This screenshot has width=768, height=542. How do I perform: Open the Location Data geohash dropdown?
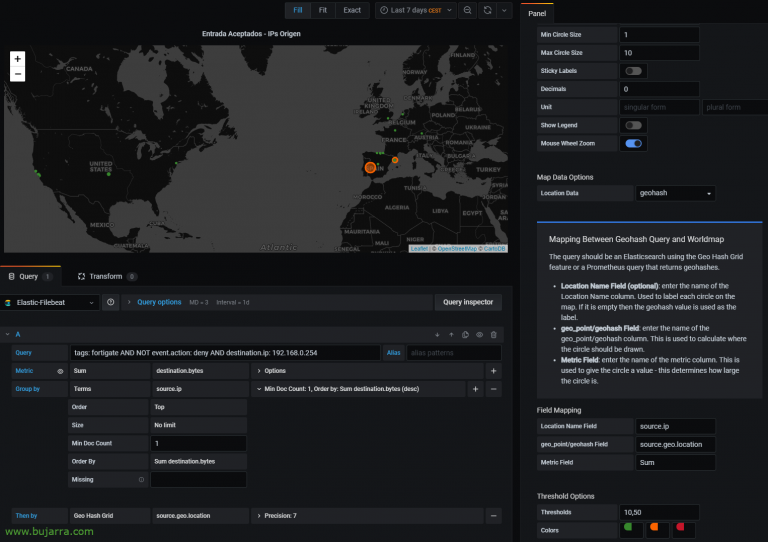(675, 193)
